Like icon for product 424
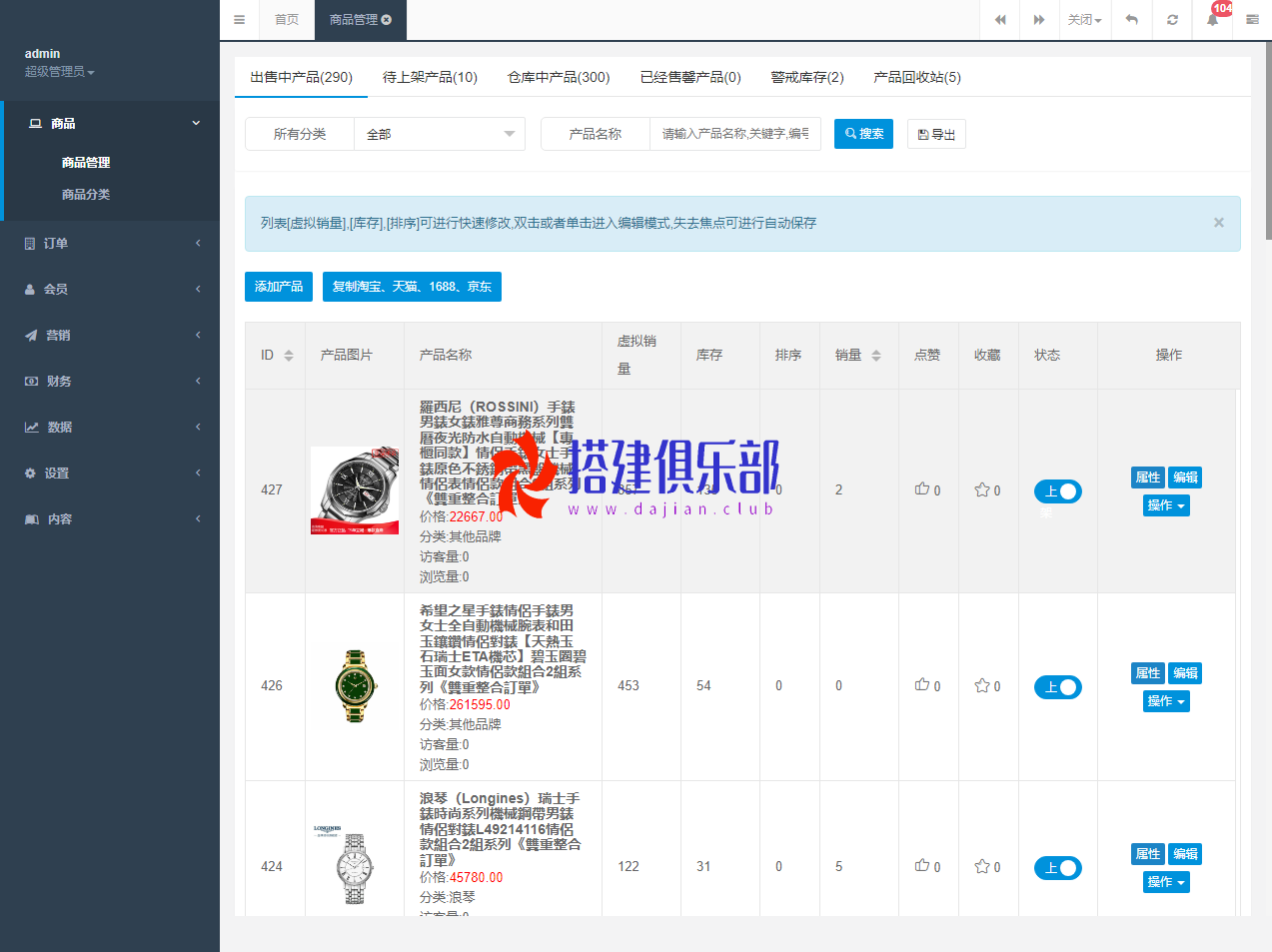Screen dimensions: 1272x952 922,865
